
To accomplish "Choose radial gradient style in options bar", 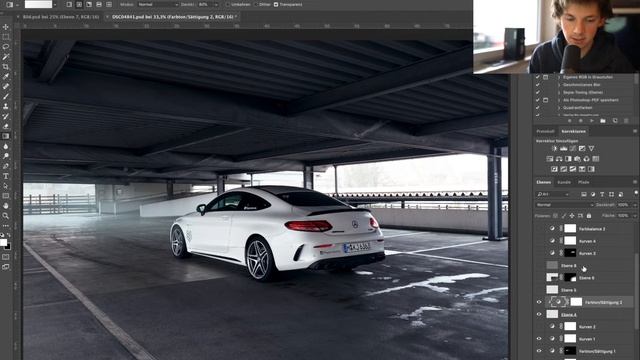I will pyautogui.click(x=79, y=4).
